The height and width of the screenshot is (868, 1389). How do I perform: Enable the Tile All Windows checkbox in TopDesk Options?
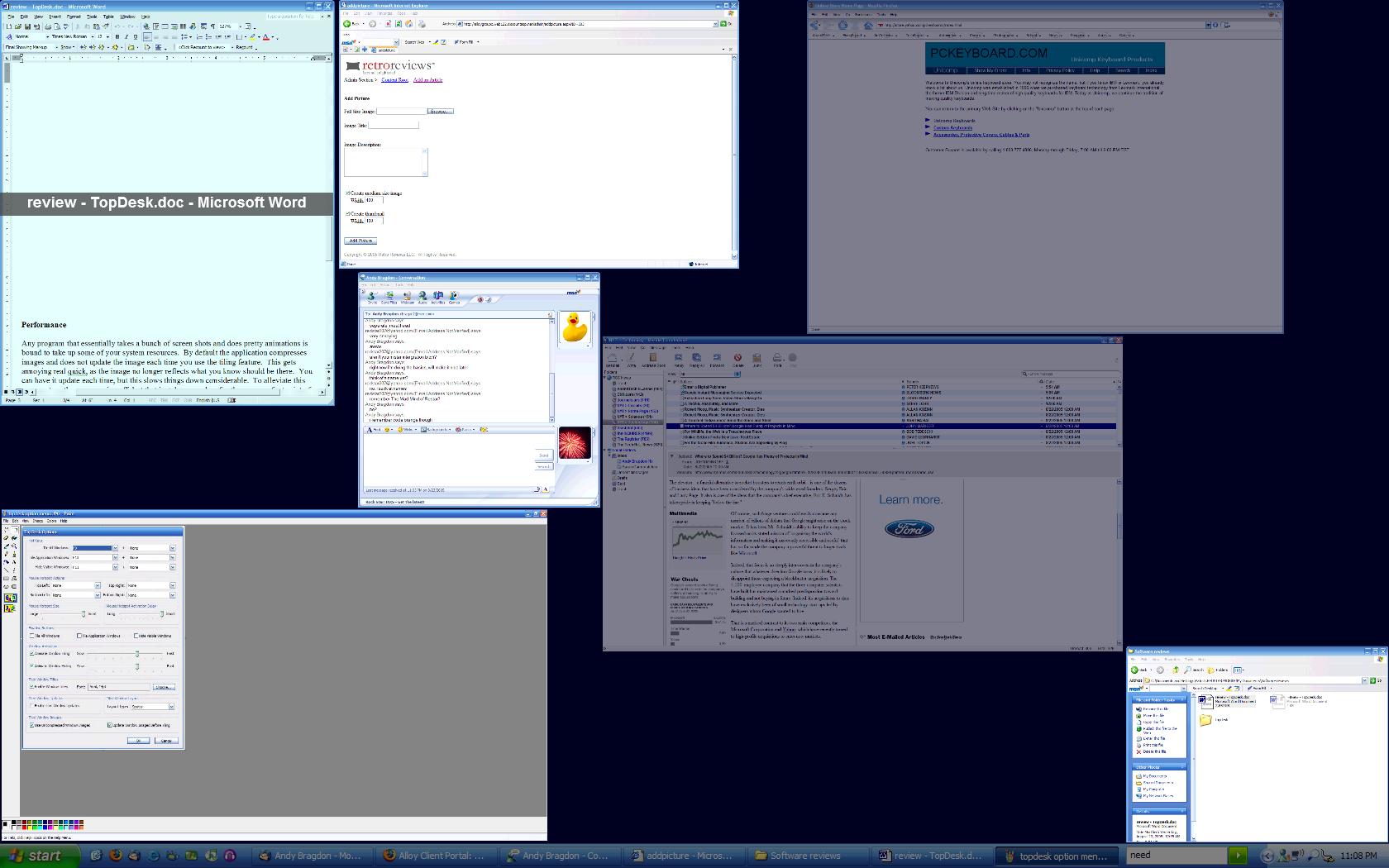point(31,636)
